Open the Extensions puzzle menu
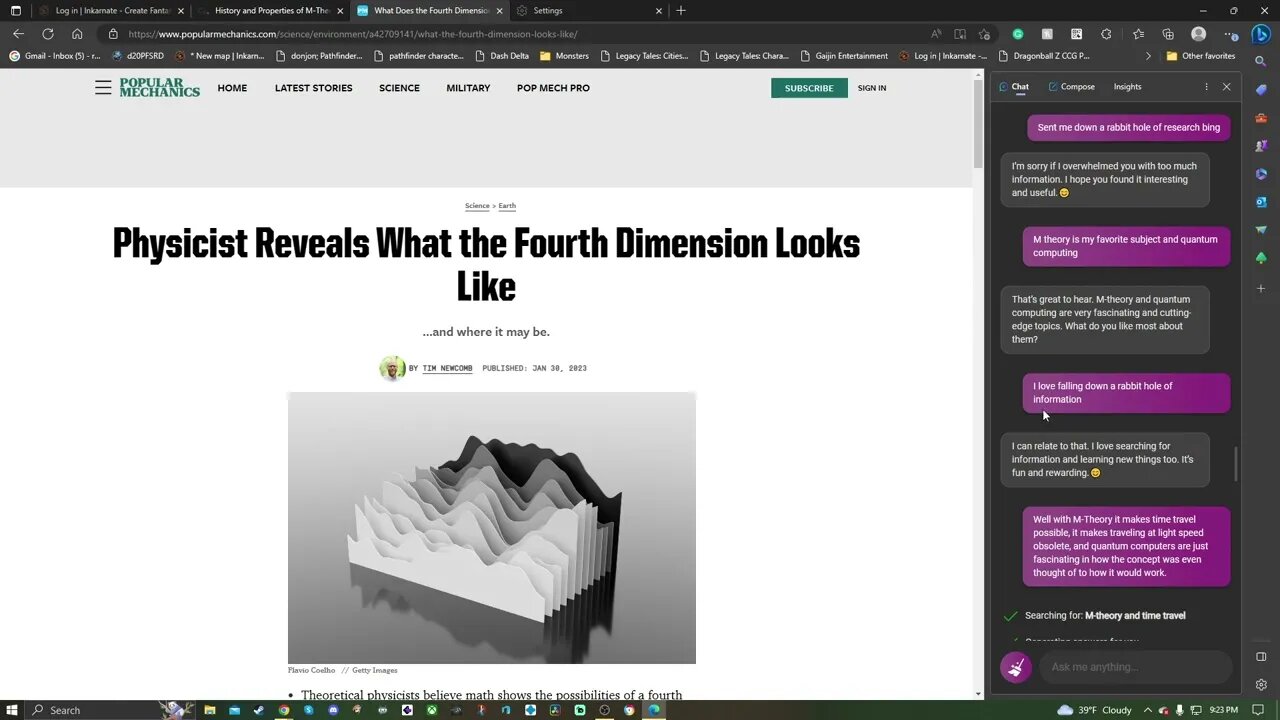1280x720 pixels. click(x=1105, y=34)
